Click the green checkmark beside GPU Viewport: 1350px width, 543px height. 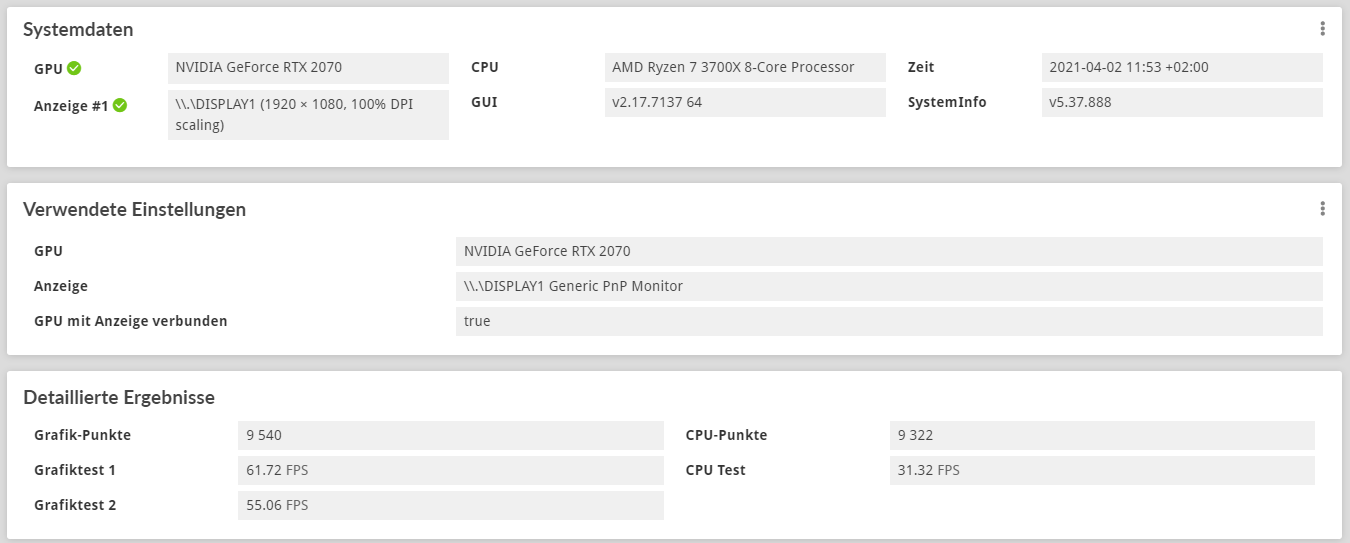click(74, 68)
